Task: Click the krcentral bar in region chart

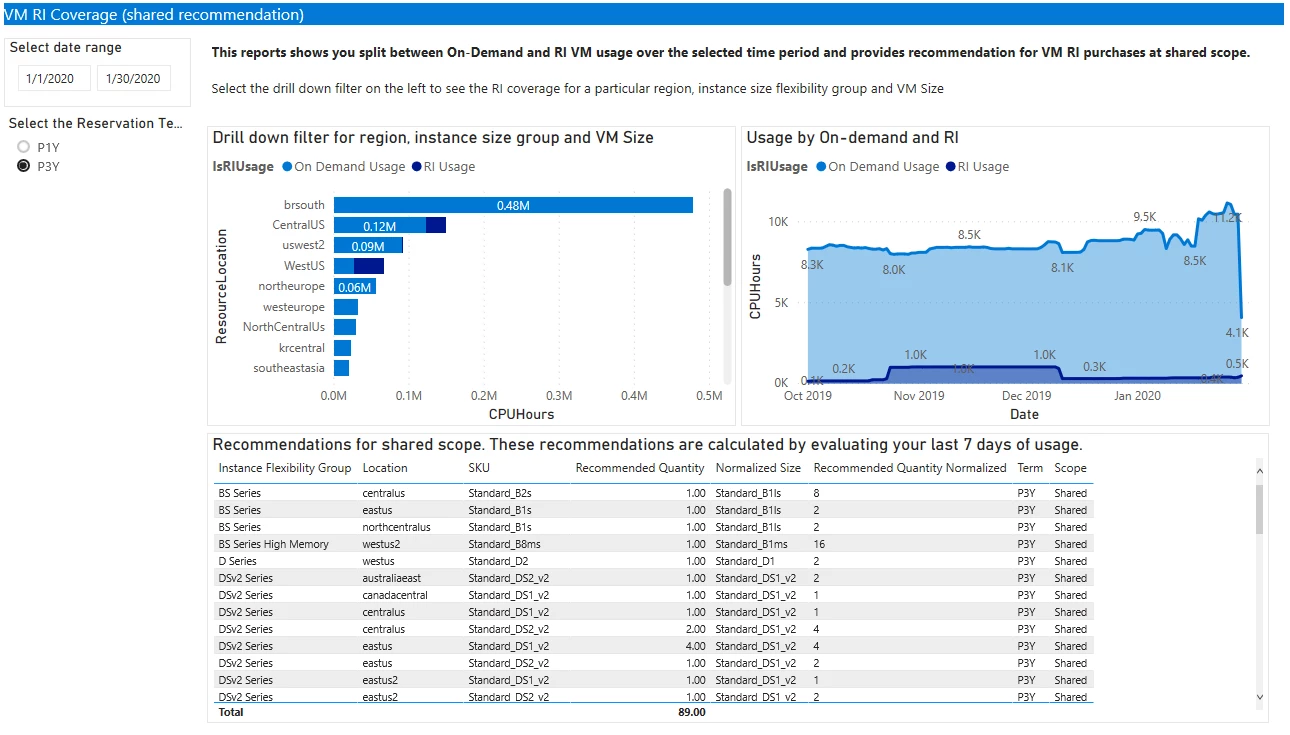Action: [x=342, y=348]
